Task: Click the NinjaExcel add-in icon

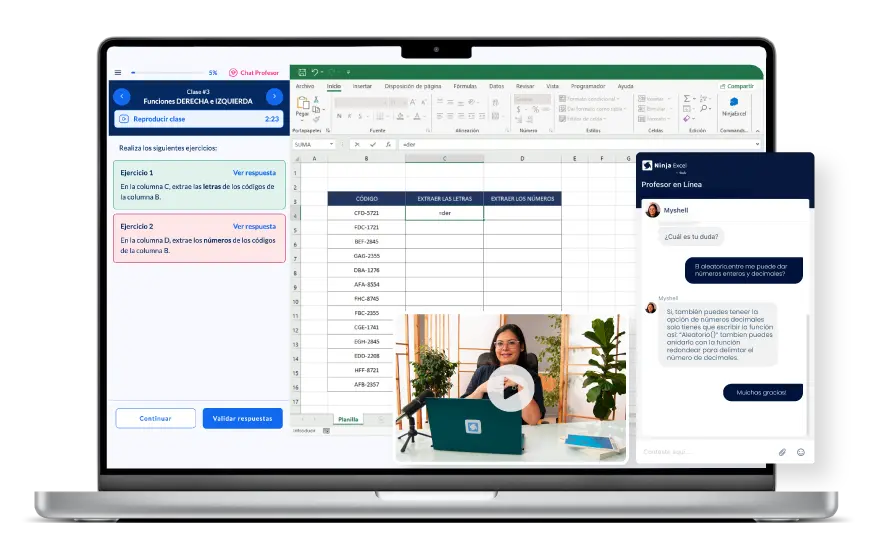Action: pos(734,106)
